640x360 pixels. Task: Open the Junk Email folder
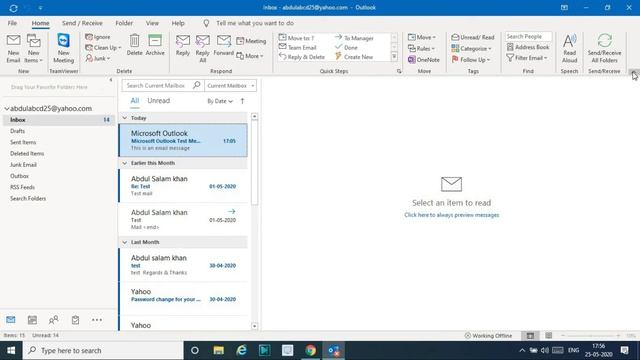pyautogui.click(x=23, y=164)
